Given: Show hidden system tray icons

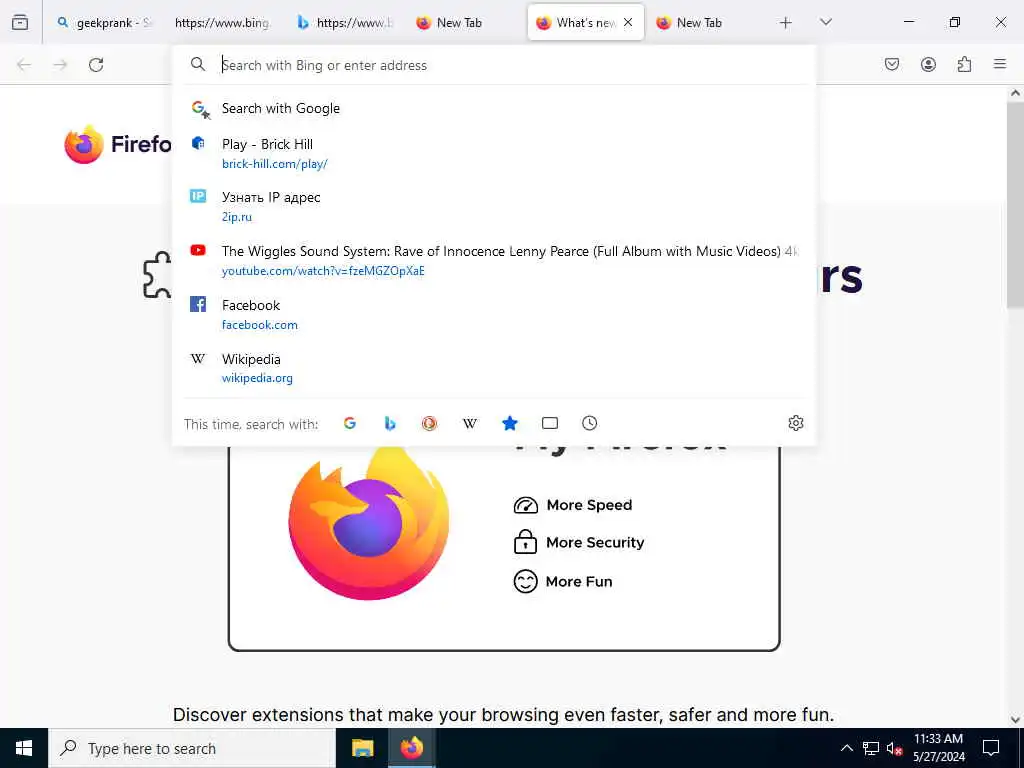Looking at the screenshot, I should [x=846, y=748].
